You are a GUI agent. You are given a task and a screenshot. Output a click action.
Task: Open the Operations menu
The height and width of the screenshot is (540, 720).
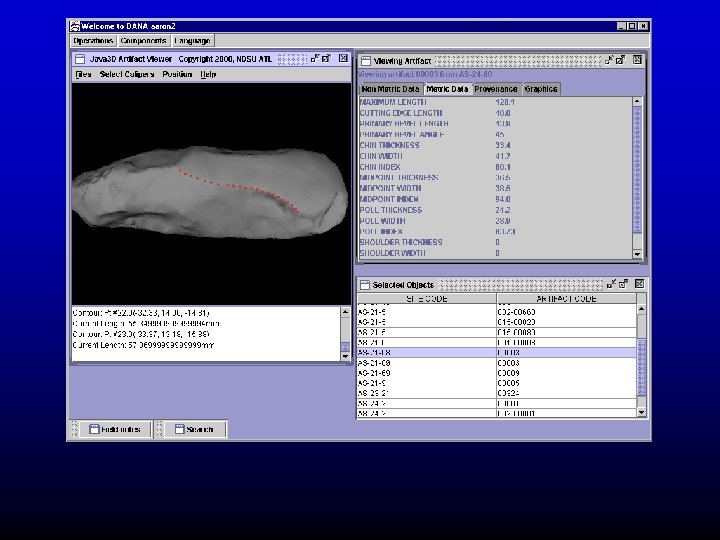[93, 41]
